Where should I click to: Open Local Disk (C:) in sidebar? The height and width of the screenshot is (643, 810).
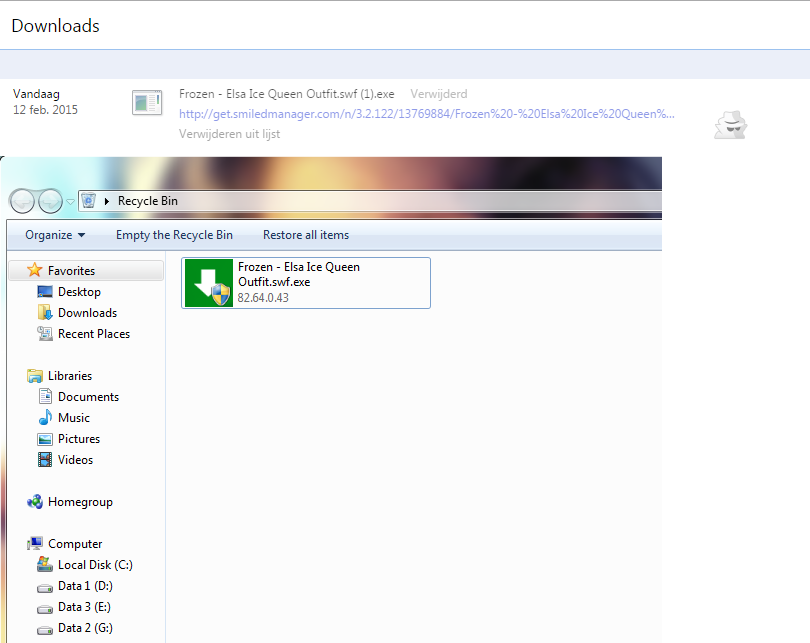click(x=94, y=565)
